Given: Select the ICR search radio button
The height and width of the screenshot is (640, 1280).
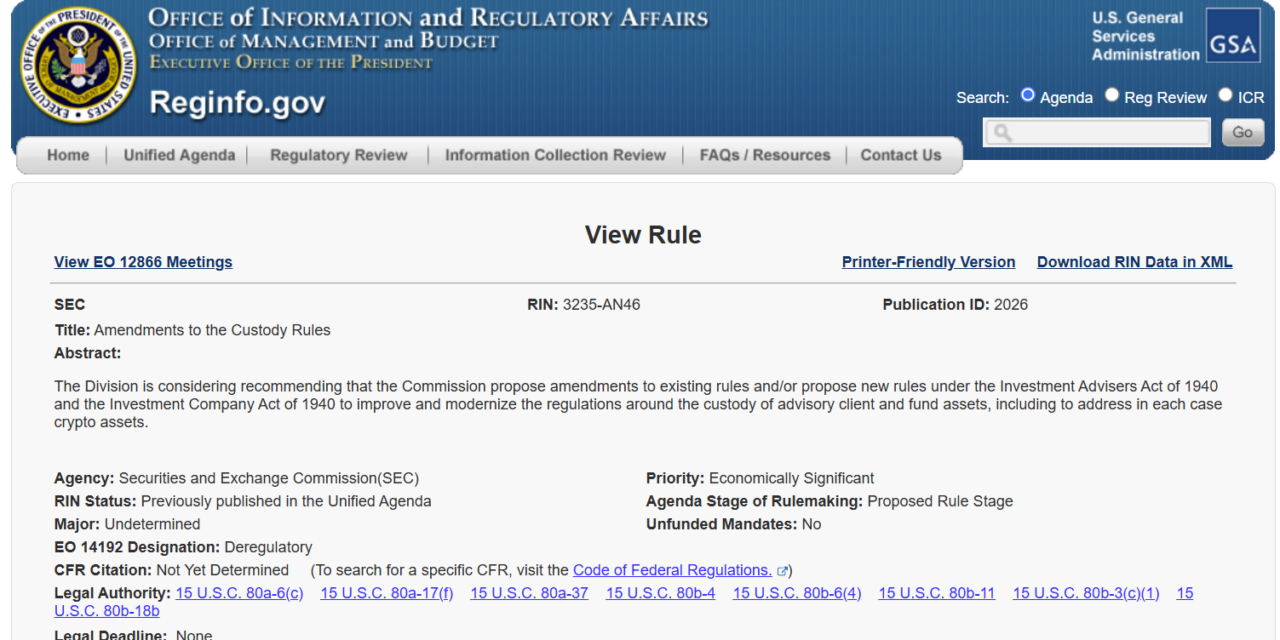Looking at the screenshot, I should [1225, 96].
